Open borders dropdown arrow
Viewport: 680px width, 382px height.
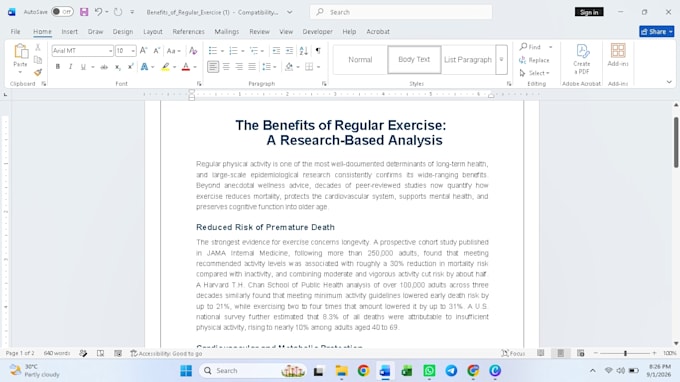(x=318, y=67)
